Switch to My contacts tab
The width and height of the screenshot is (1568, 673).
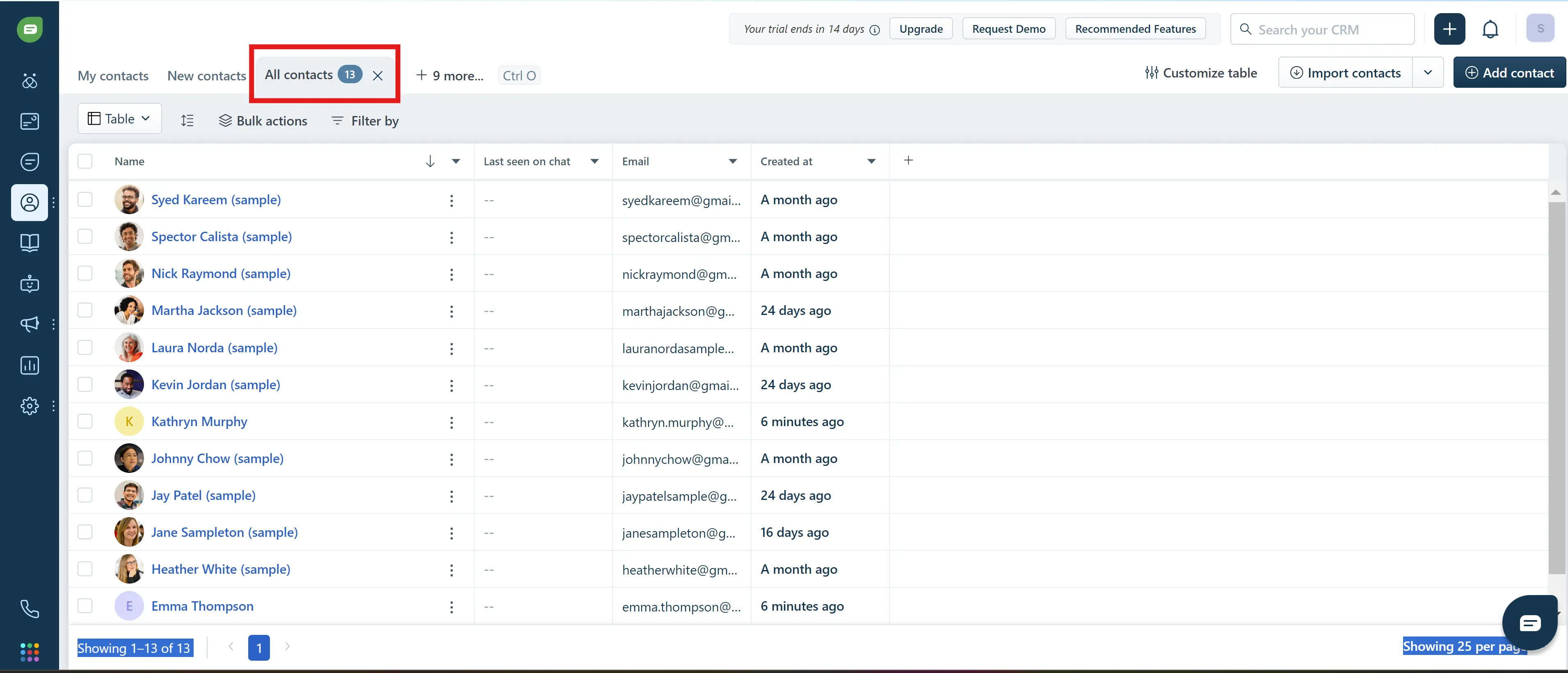pyautogui.click(x=113, y=75)
